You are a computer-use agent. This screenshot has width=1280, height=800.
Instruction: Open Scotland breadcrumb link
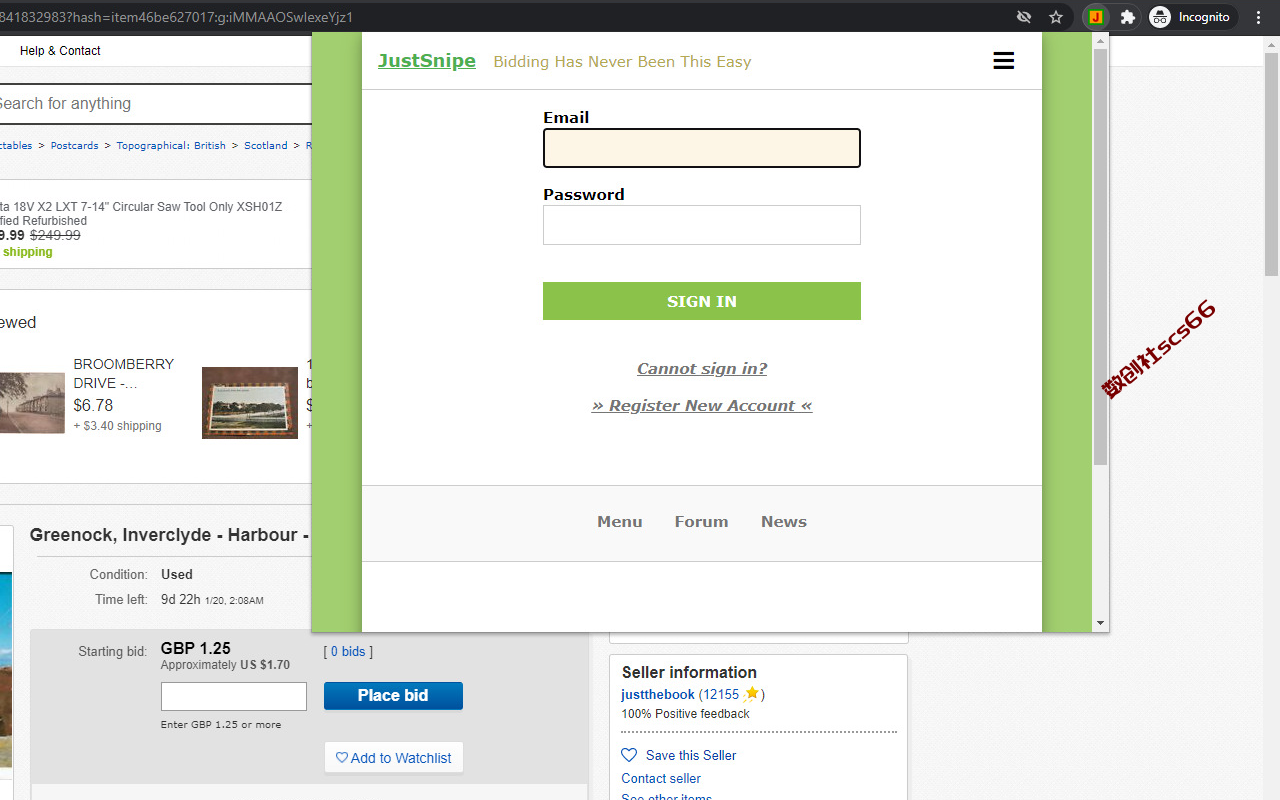[266, 146]
